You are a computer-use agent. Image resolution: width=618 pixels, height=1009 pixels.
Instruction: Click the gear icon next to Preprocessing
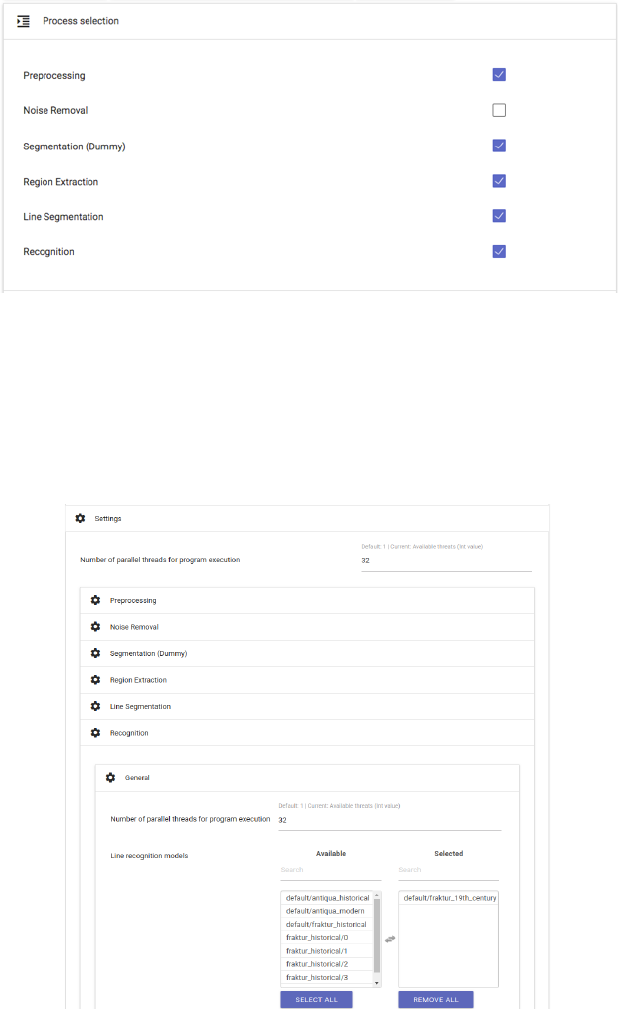95,600
